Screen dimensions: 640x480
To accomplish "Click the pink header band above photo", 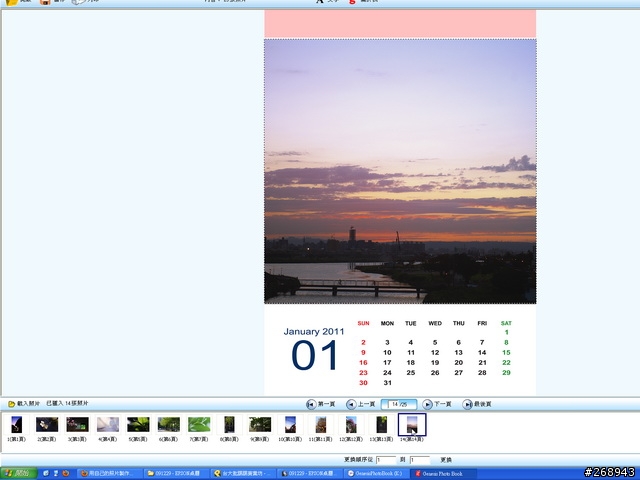I will point(400,24).
